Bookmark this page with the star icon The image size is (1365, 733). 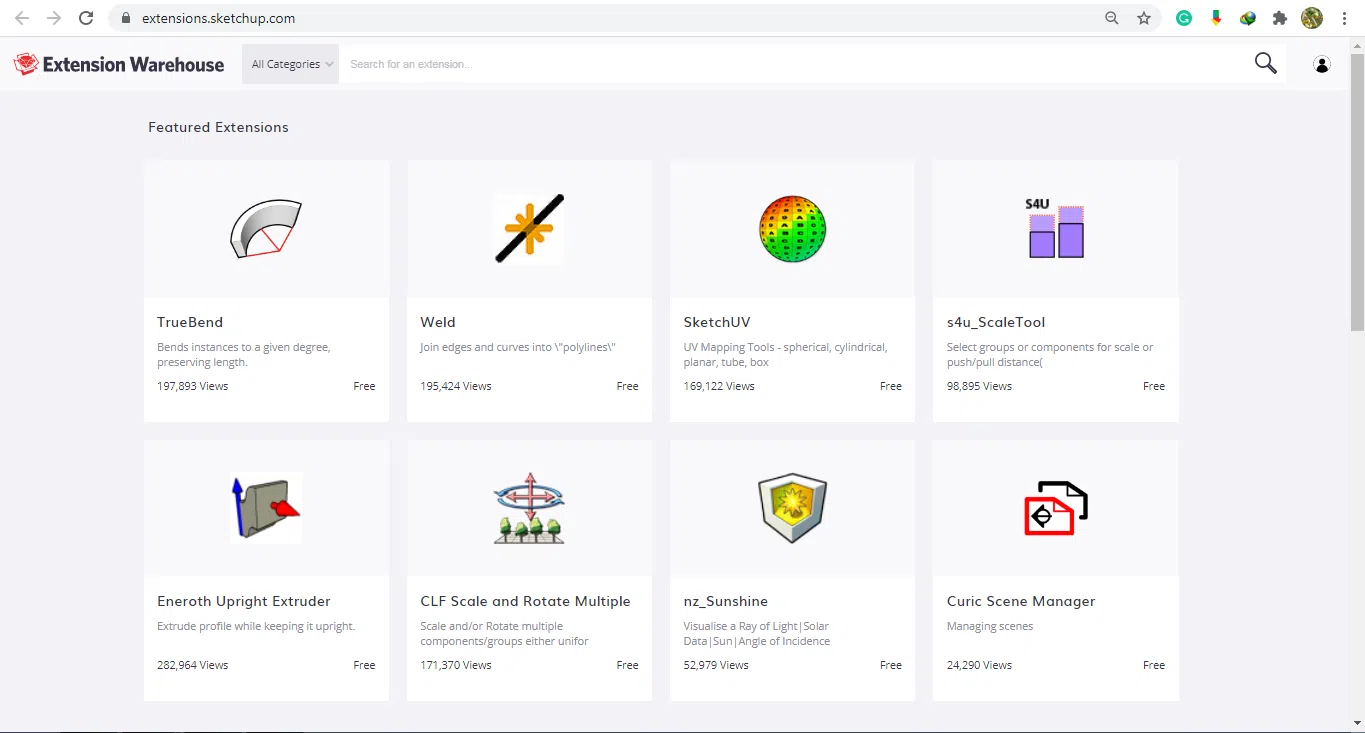click(x=1144, y=18)
